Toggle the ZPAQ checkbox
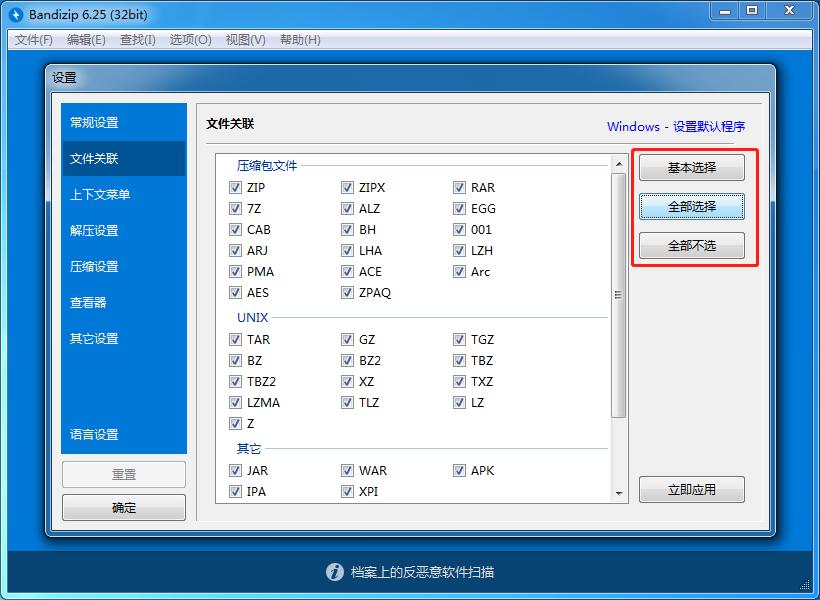Image resolution: width=820 pixels, height=600 pixels. point(347,292)
